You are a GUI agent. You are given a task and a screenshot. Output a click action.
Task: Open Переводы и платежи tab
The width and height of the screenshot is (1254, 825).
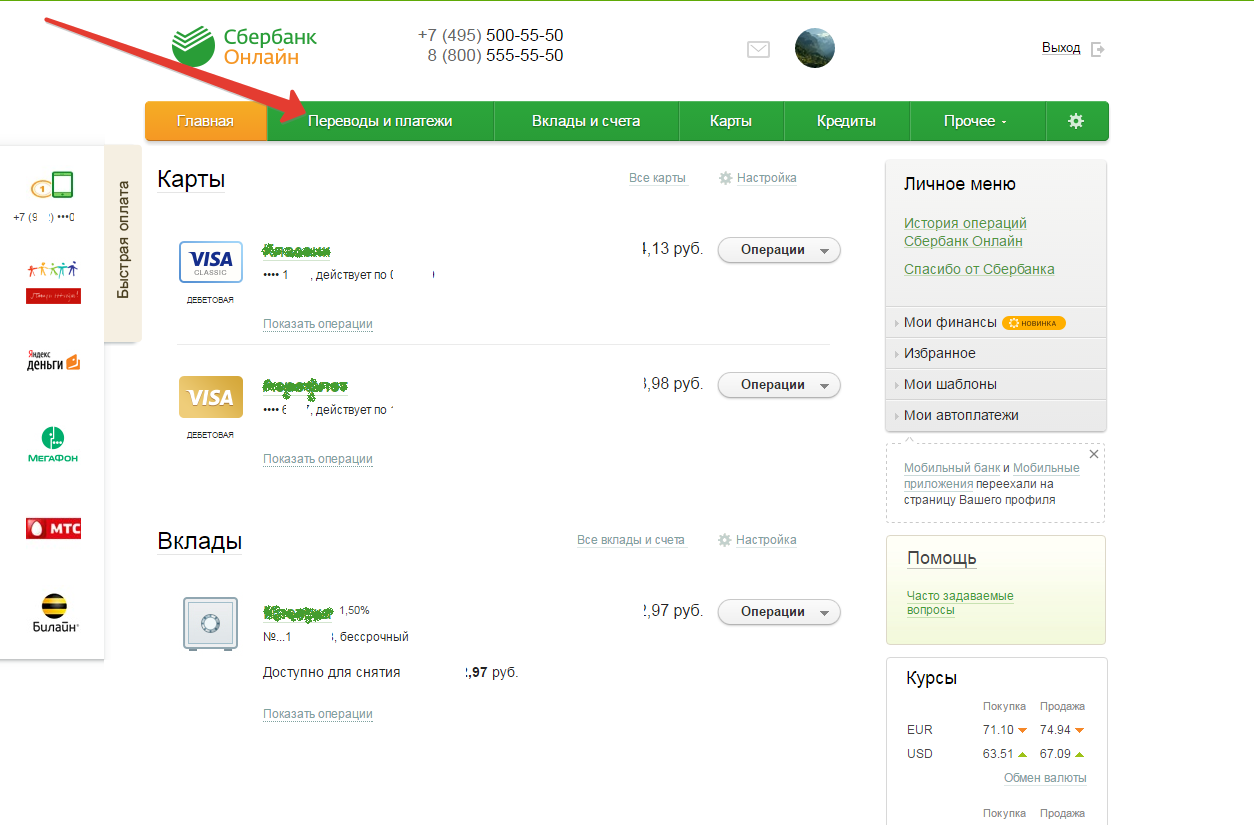[x=380, y=121]
